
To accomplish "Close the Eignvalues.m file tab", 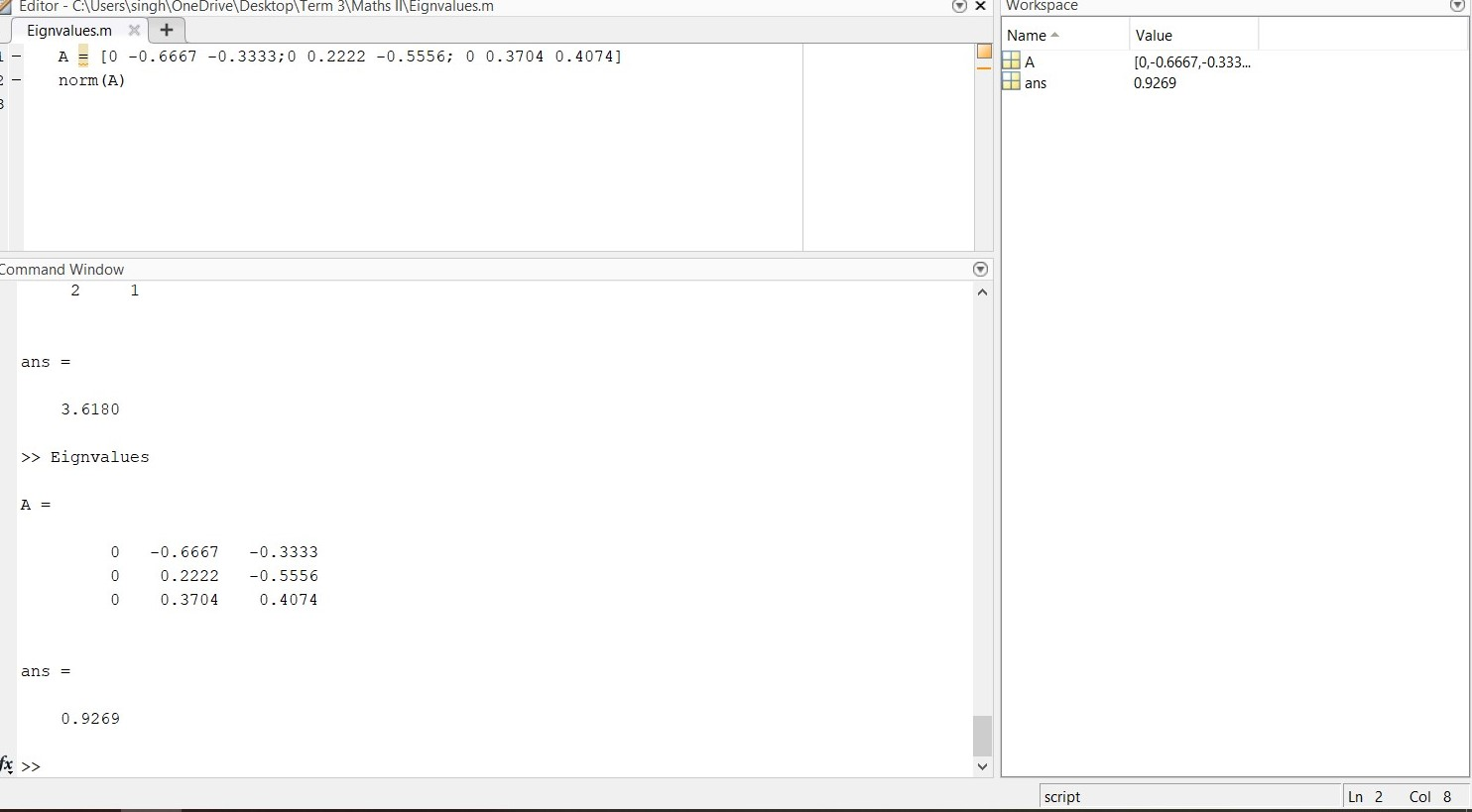I will (x=135, y=30).
